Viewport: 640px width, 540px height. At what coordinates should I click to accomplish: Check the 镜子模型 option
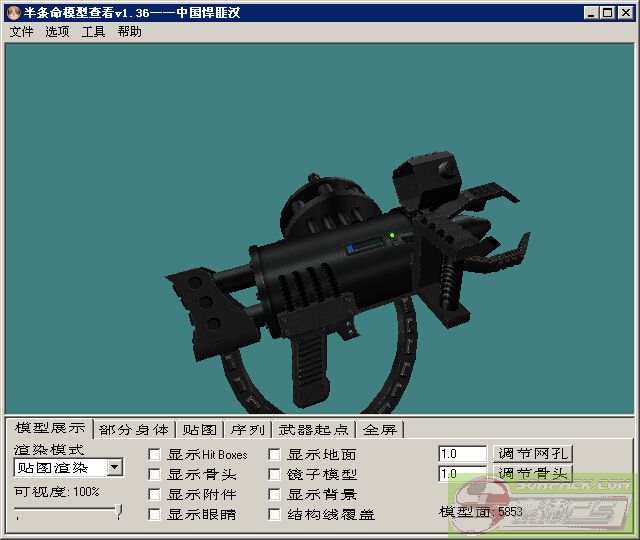(x=275, y=475)
